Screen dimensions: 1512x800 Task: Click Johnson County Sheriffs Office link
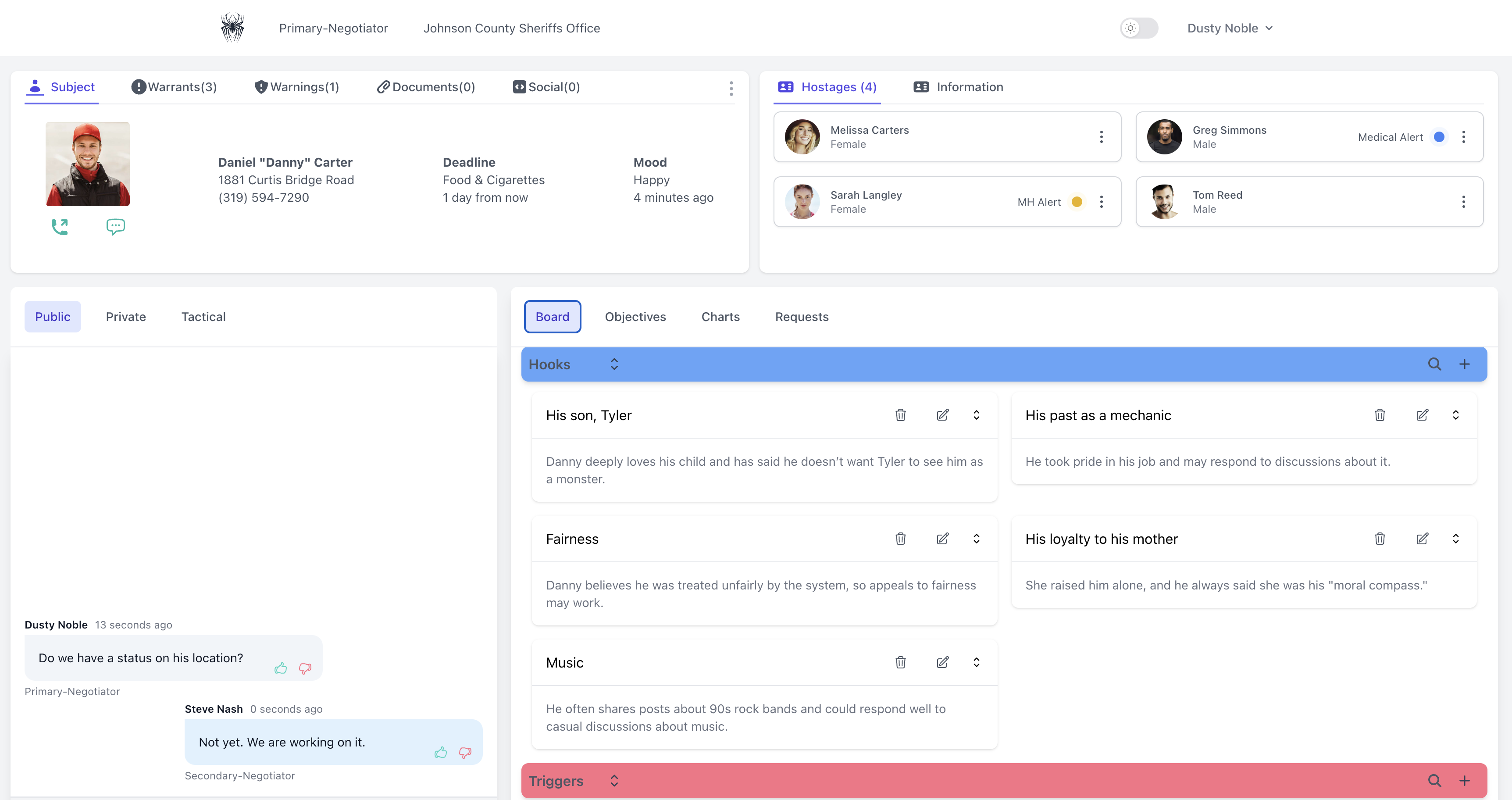click(512, 28)
